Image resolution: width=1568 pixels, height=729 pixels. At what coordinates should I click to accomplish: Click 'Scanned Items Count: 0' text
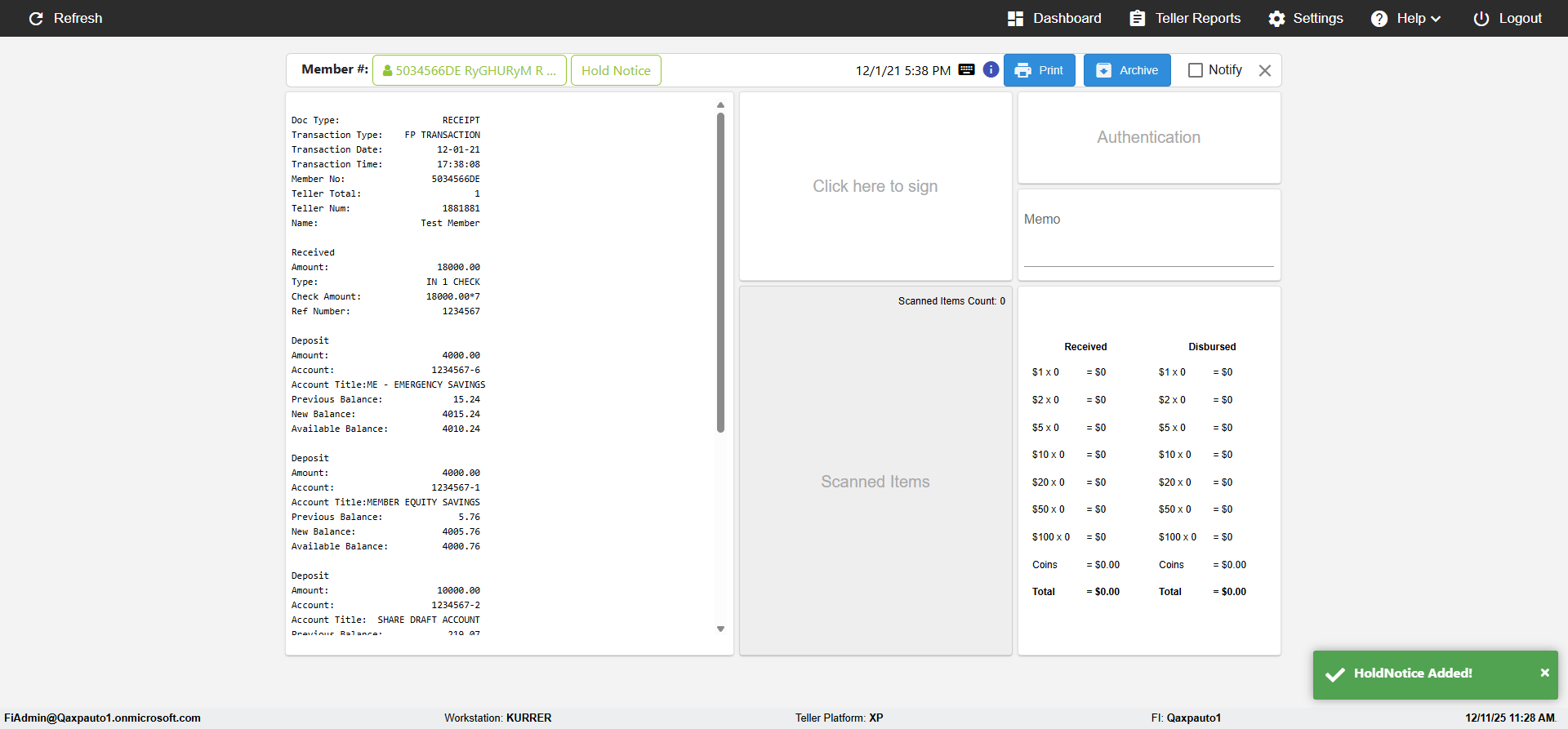click(951, 301)
